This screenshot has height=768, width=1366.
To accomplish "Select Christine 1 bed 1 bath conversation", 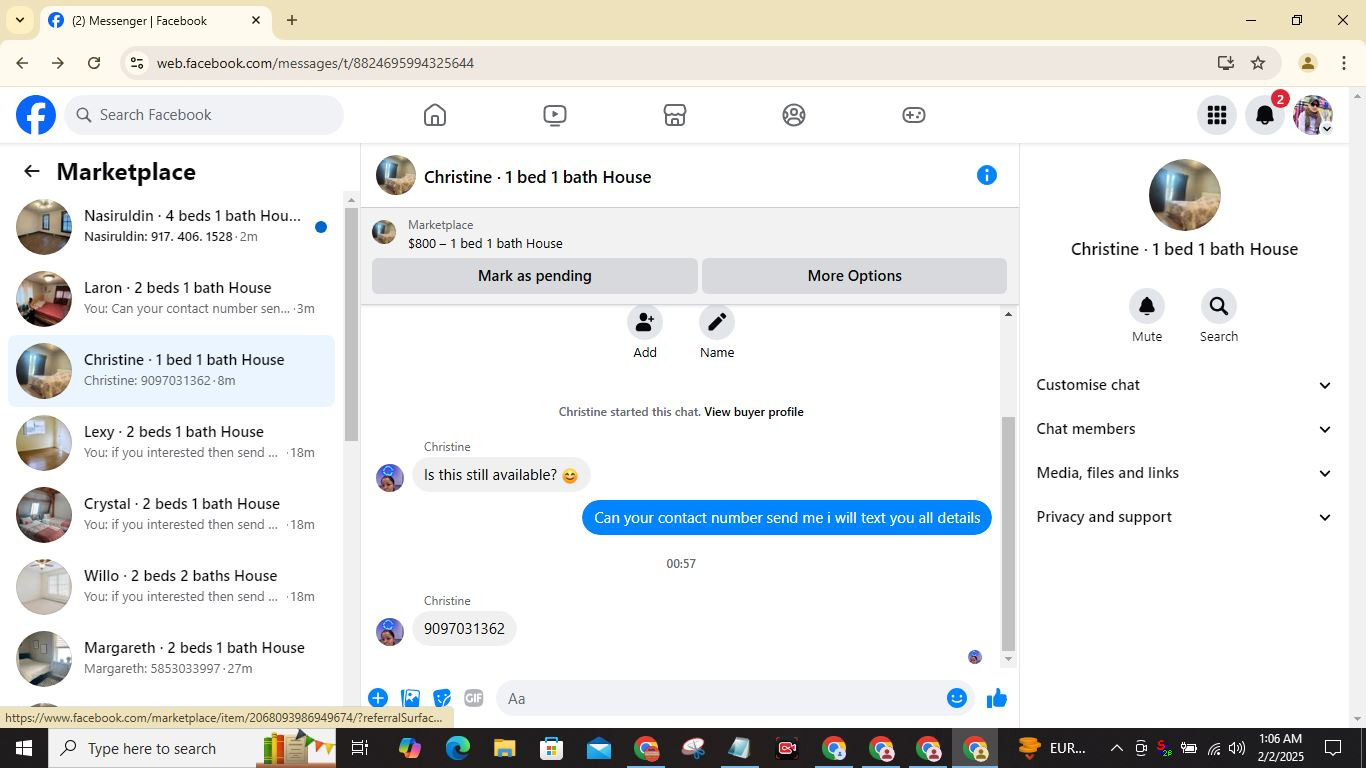I will [172, 371].
